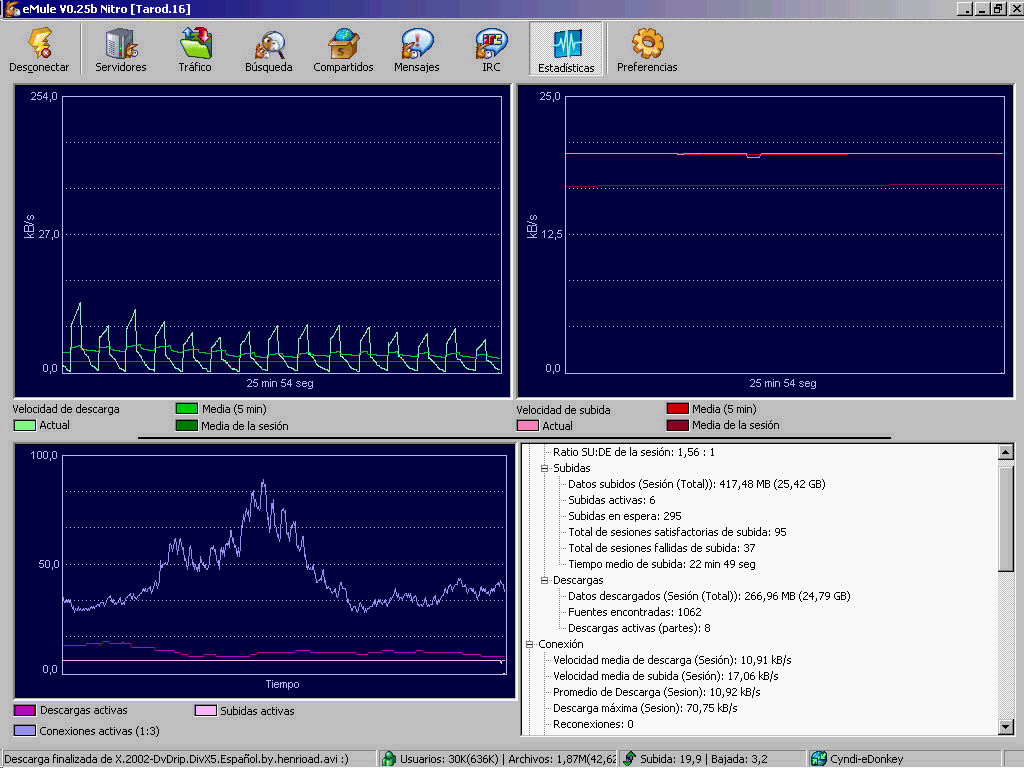
Task: Collapse the Subidas tree node
Action: (545, 468)
